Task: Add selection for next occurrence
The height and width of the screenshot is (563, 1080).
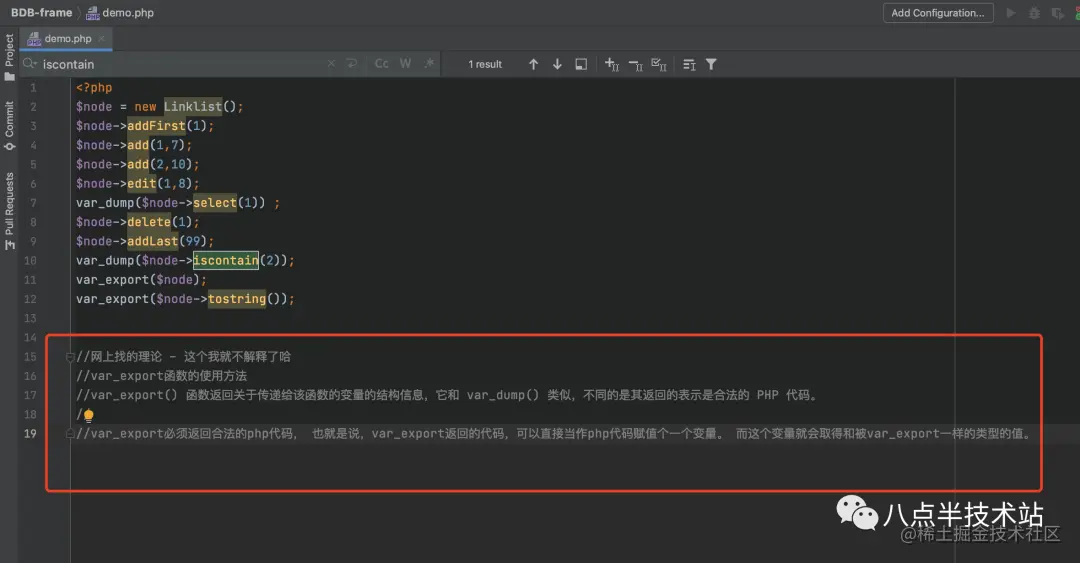Action: coord(612,64)
